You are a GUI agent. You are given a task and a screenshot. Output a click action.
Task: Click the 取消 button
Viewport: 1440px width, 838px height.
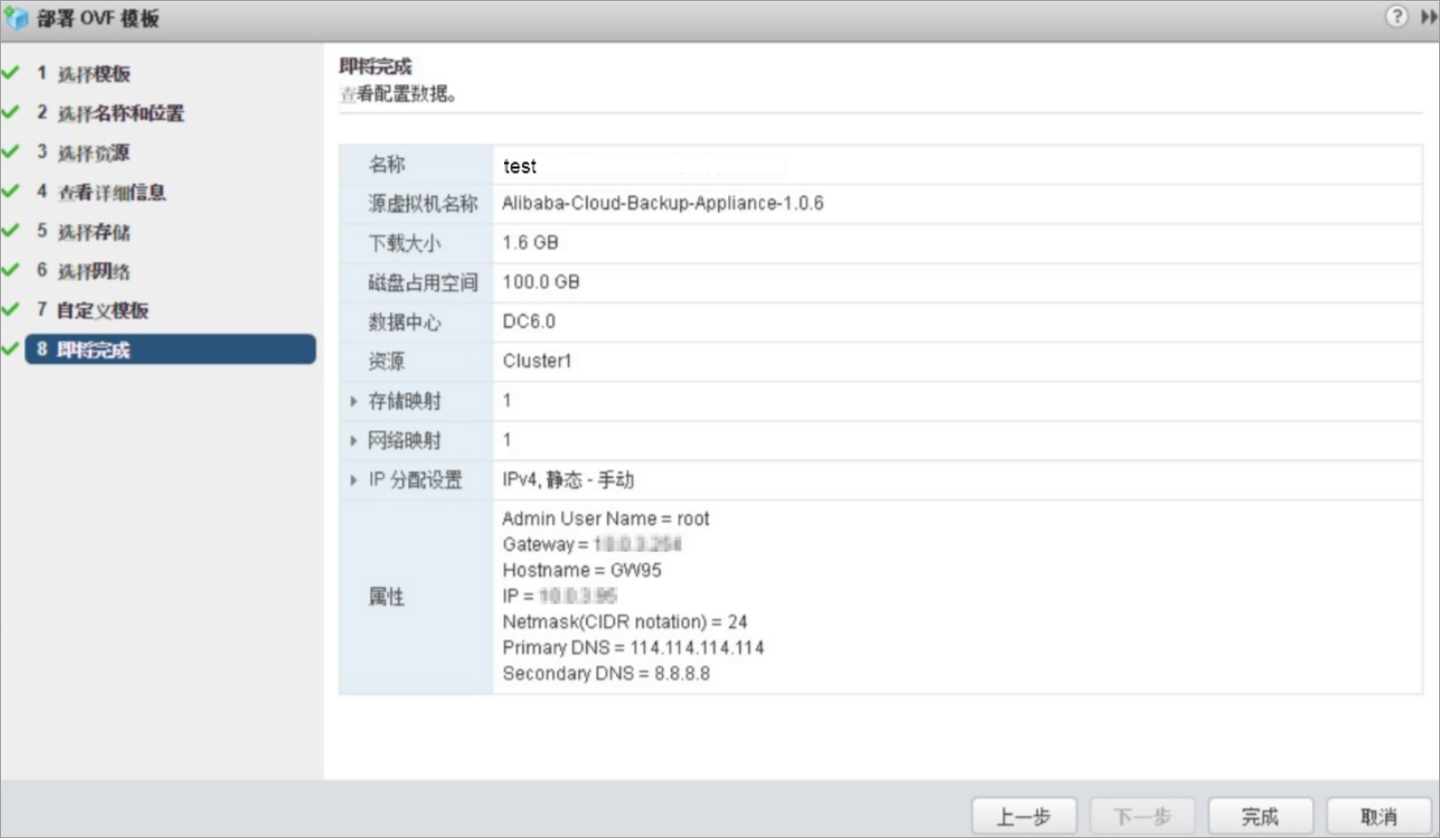[x=1379, y=817]
